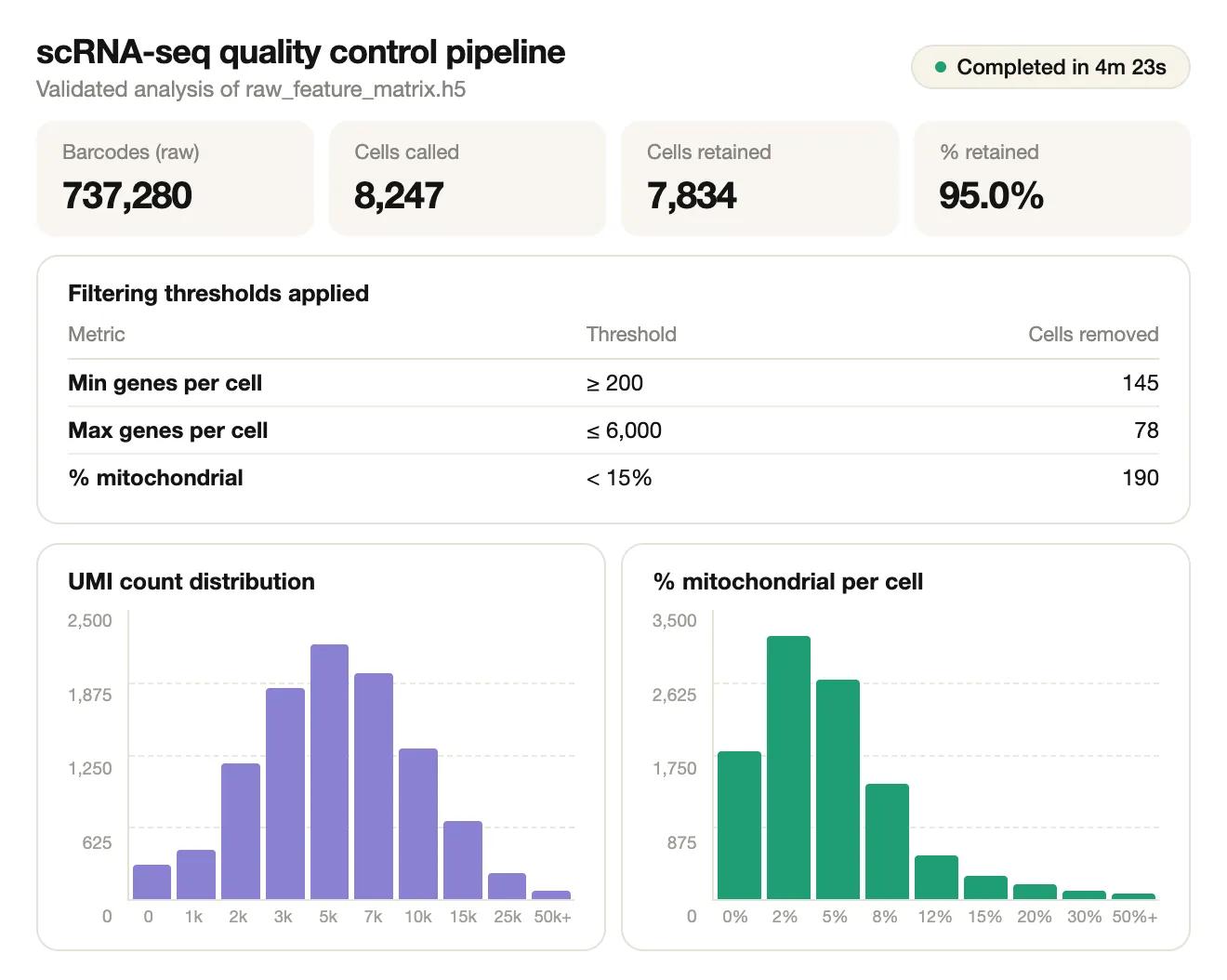Click the "Validated analysis of raw_feature_matrix.h5" subtitle
This screenshot has width=1227, height=980.
tap(251, 89)
